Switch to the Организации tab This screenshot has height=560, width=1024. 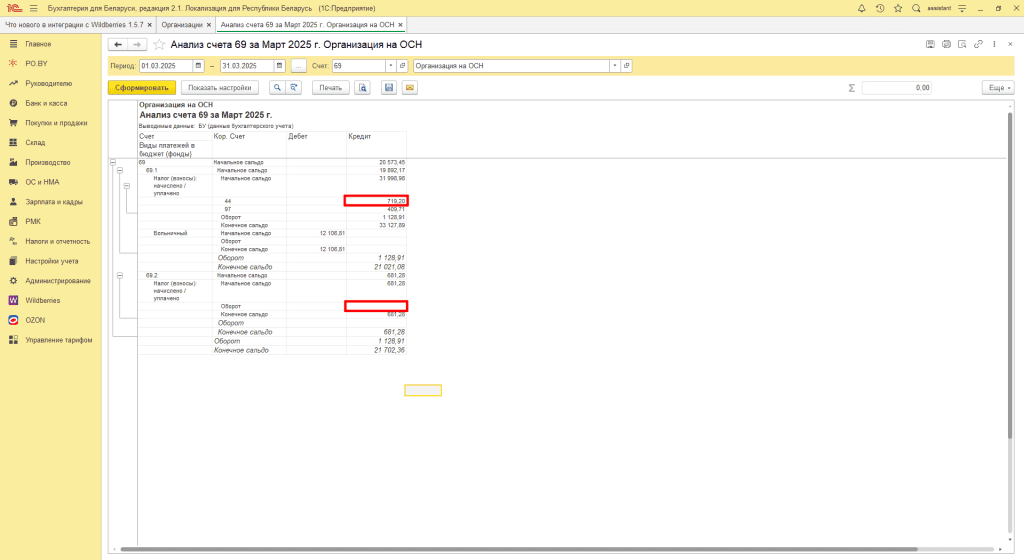(x=183, y=23)
